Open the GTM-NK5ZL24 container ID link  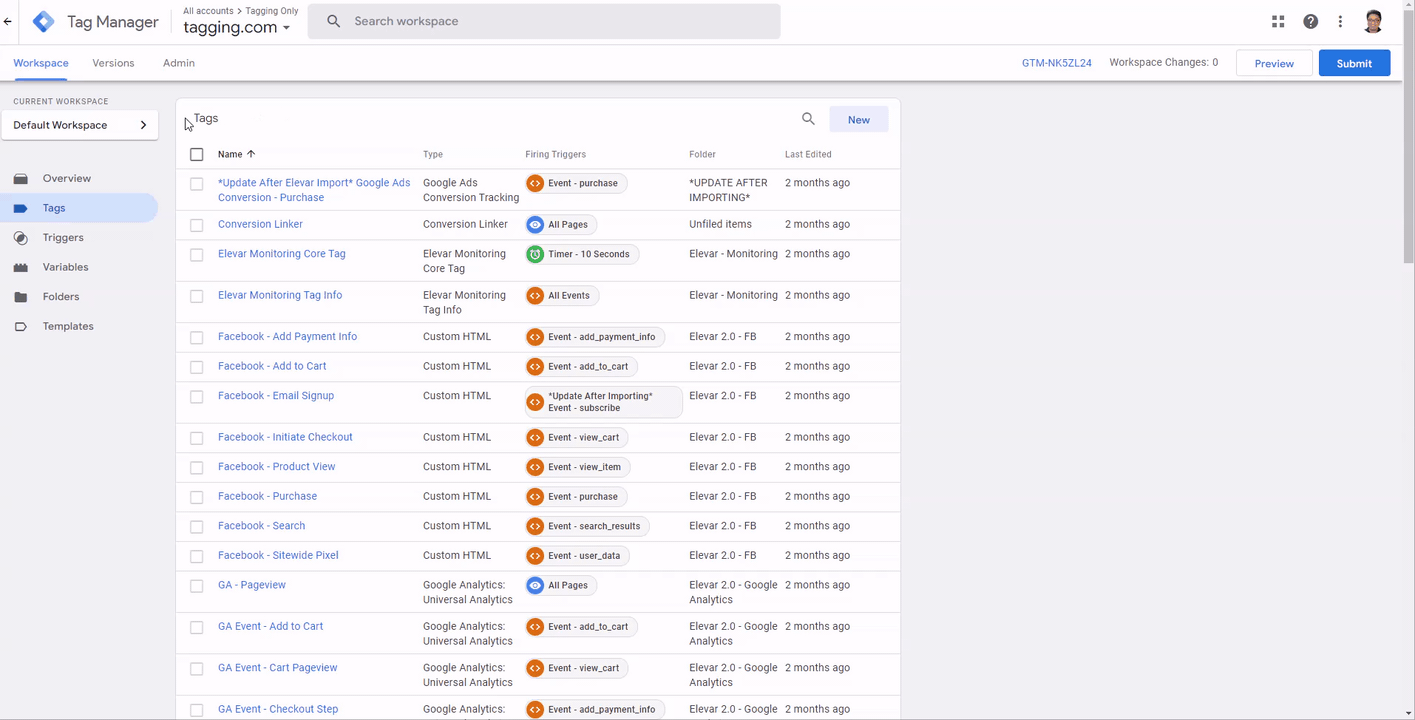(1056, 63)
